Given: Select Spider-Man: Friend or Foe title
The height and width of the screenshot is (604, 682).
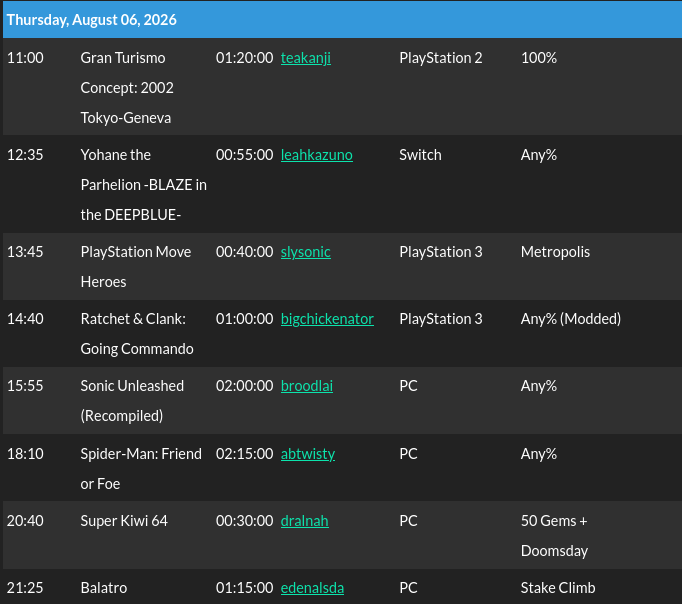Looking at the screenshot, I should point(141,469).
